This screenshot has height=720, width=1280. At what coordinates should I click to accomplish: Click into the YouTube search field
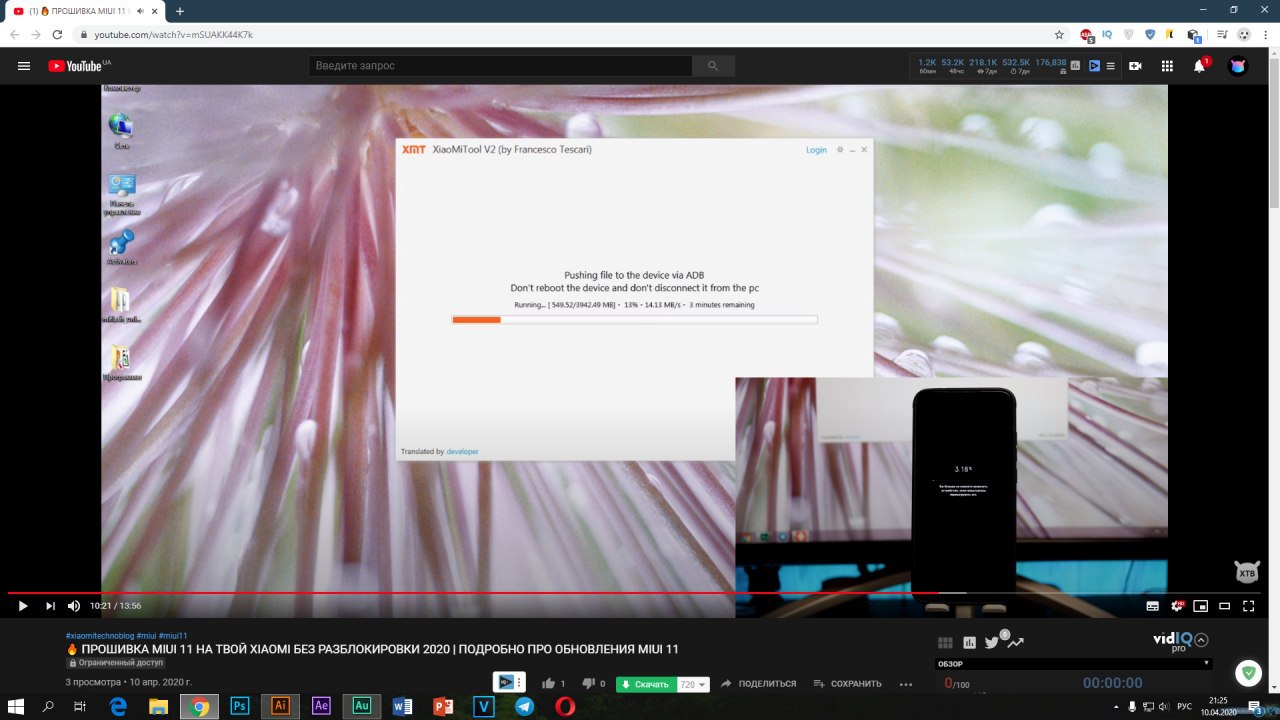(x=500, y=66)
